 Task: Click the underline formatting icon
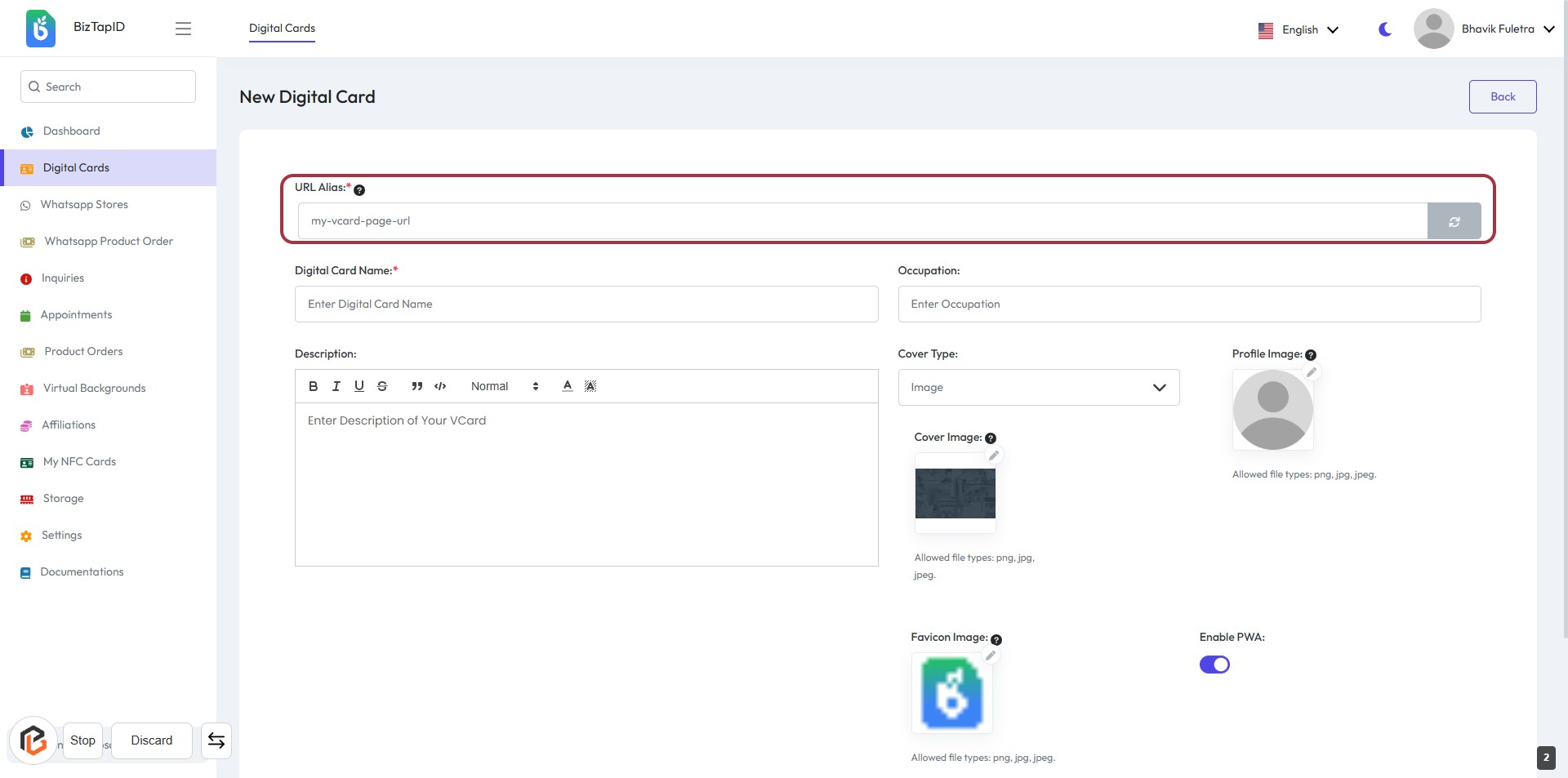(x=359, y=386)
